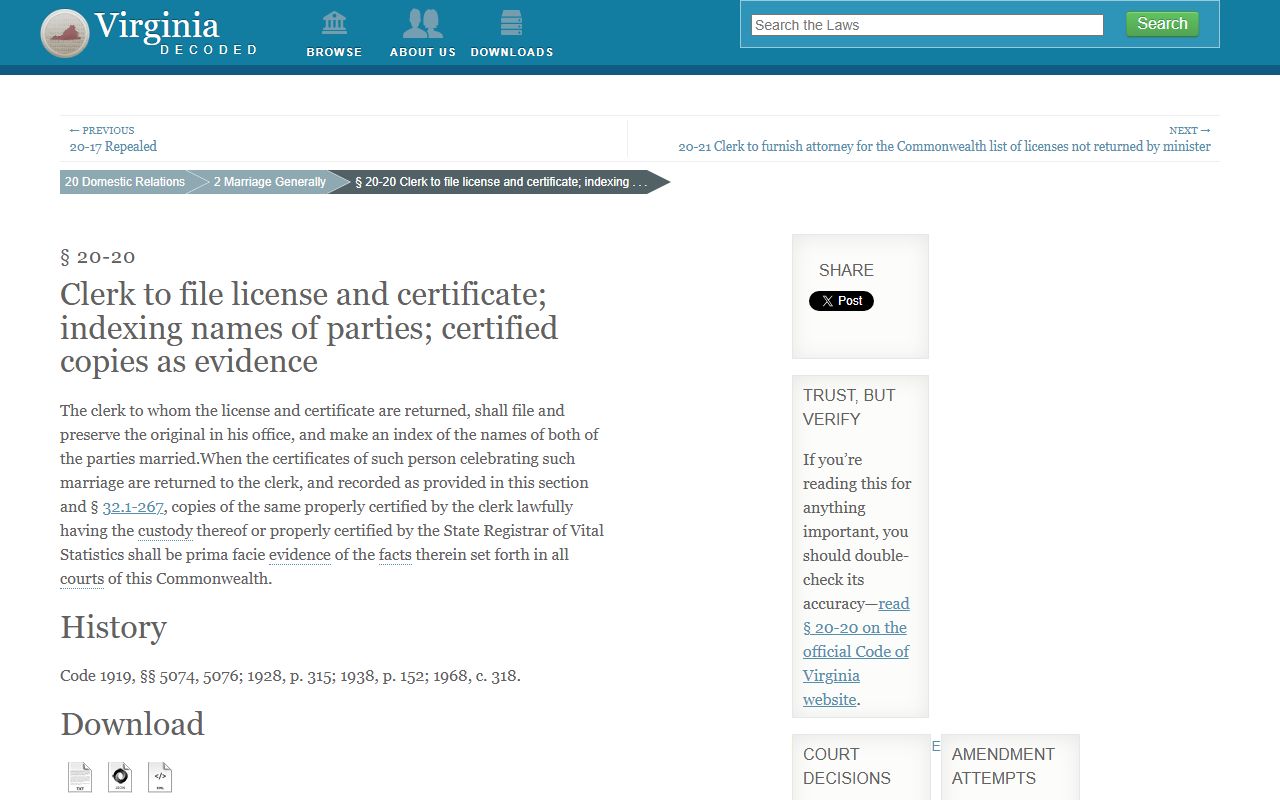
Task: Click the History heading
Action: point(113,627)
